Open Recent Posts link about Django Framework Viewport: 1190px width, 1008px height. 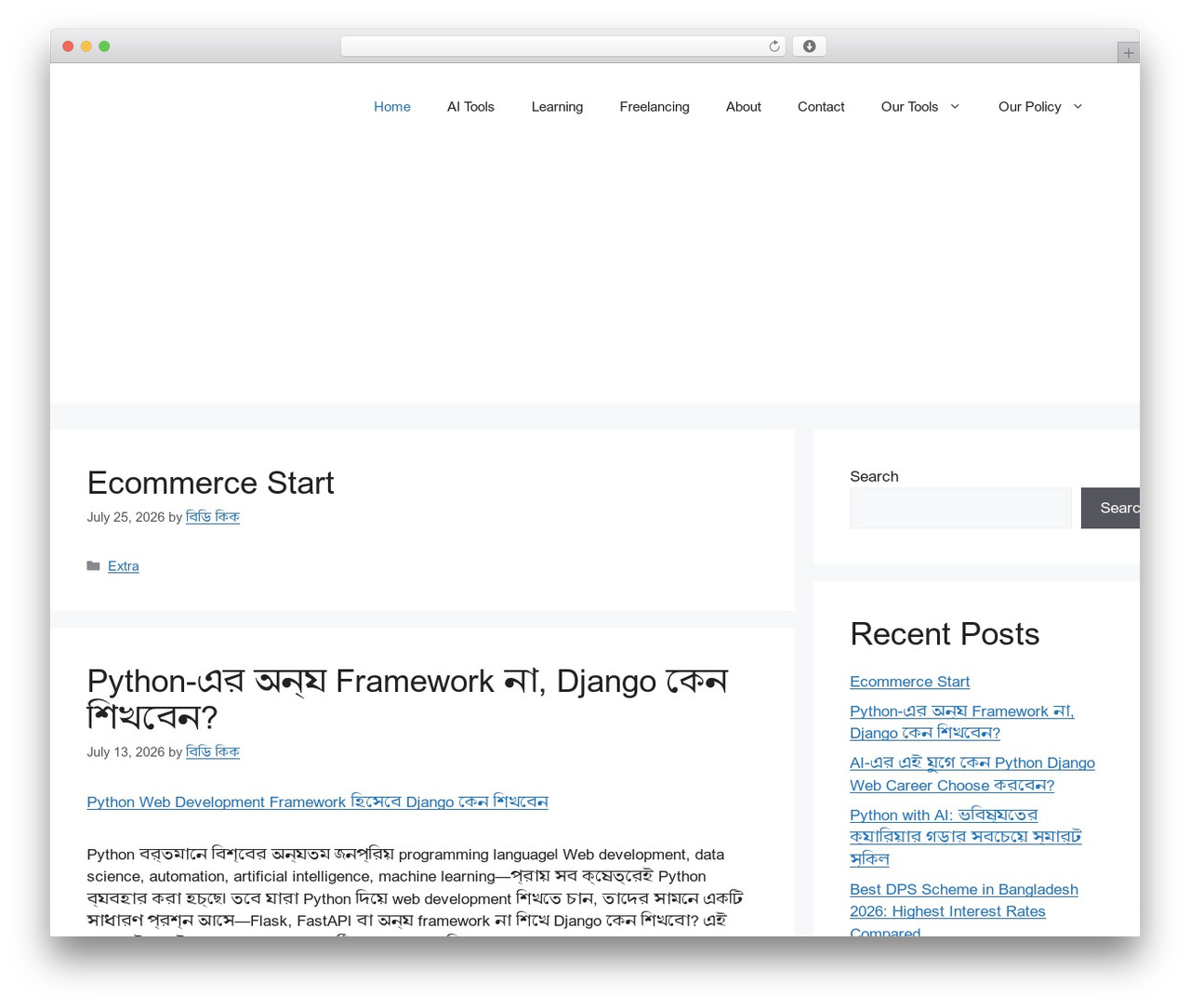(x=962, y=723)
